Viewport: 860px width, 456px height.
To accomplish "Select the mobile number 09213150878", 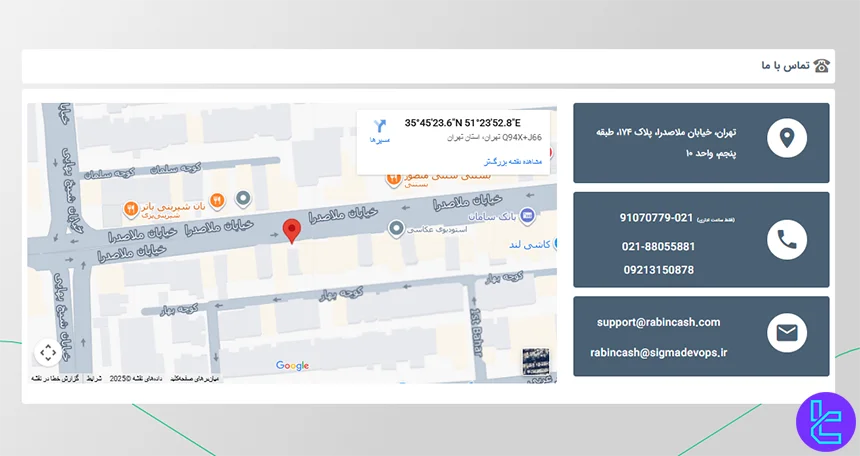I will (659, 270).
